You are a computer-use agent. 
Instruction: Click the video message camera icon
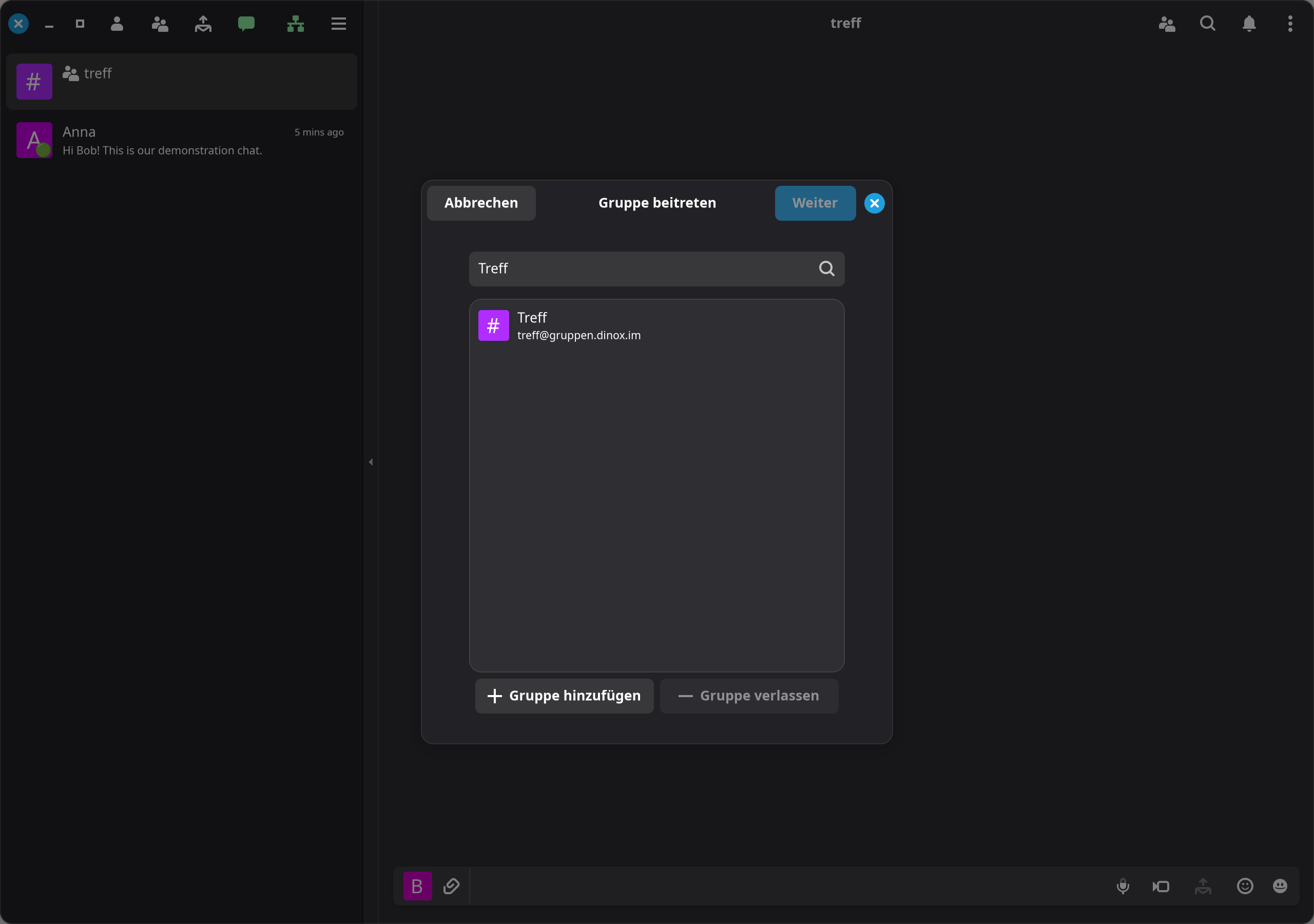(x=1161, y=886)
